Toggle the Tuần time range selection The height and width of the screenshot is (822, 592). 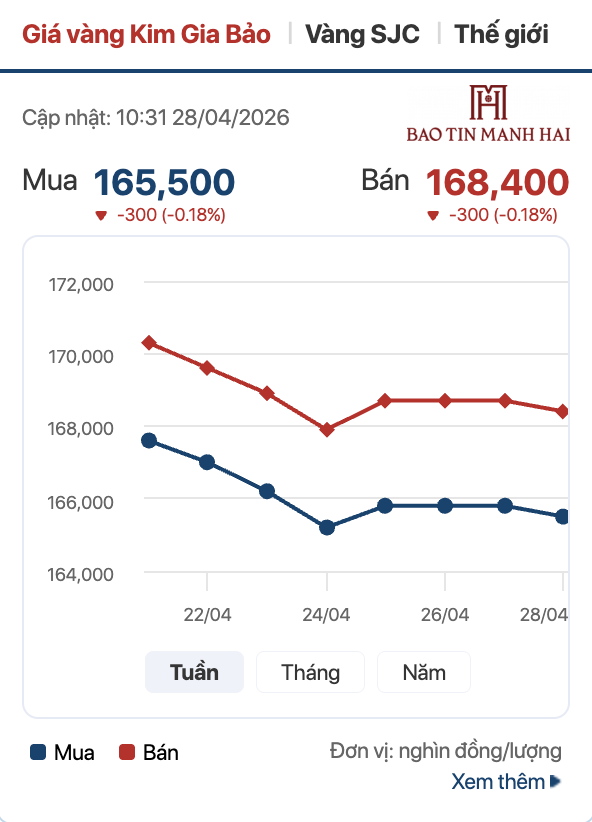(x=194, y=672)
